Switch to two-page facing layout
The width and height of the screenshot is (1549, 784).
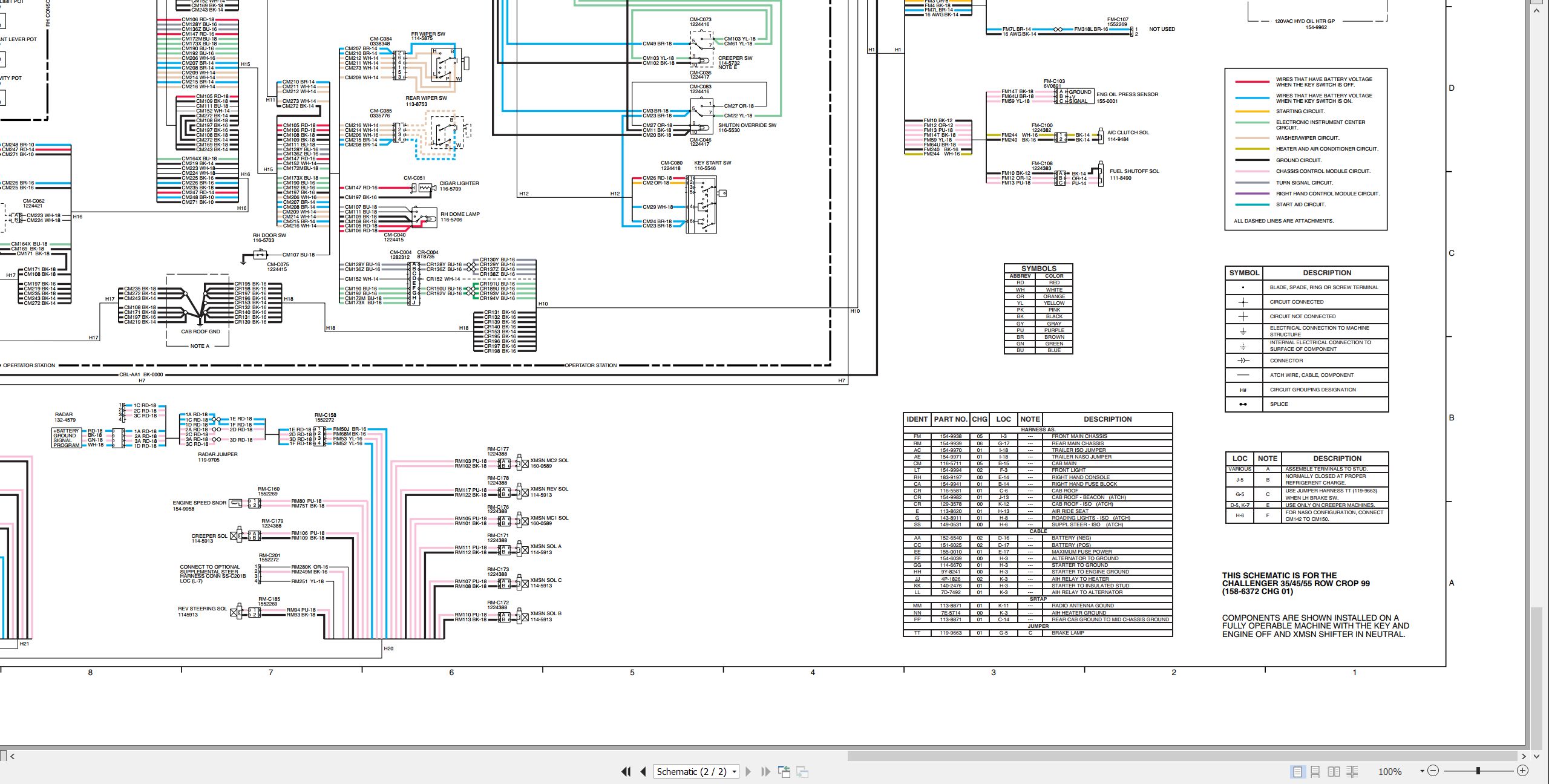coord(1334,771)
